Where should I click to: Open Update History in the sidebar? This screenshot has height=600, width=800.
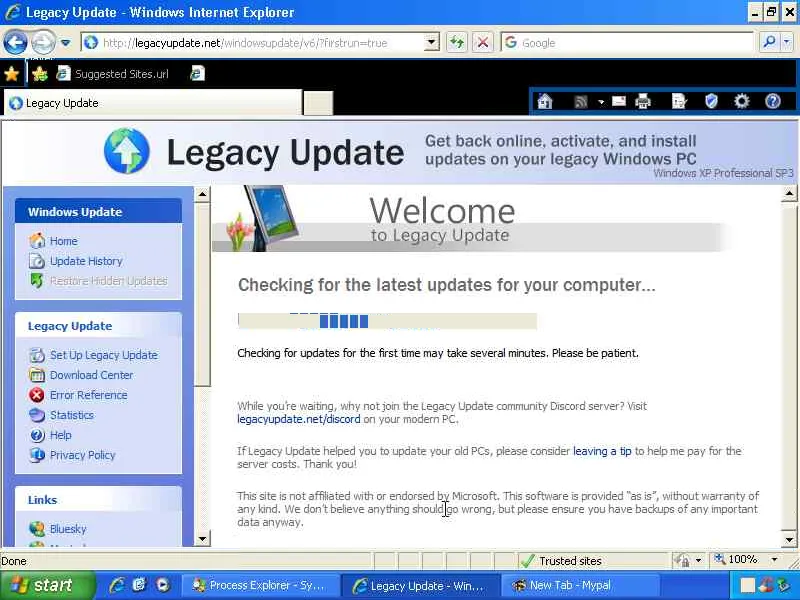tap(86, 261)
